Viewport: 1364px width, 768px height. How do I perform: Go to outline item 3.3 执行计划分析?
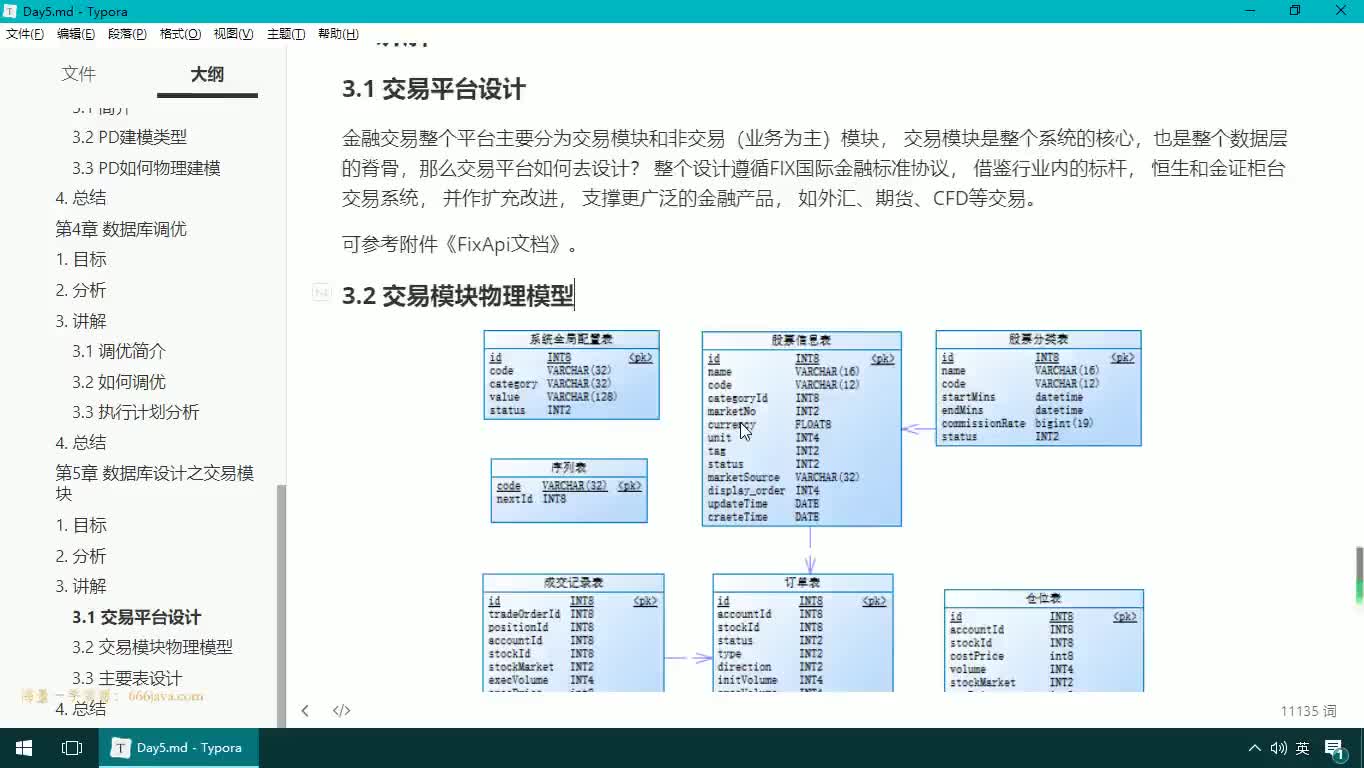(x=135, y=412)
